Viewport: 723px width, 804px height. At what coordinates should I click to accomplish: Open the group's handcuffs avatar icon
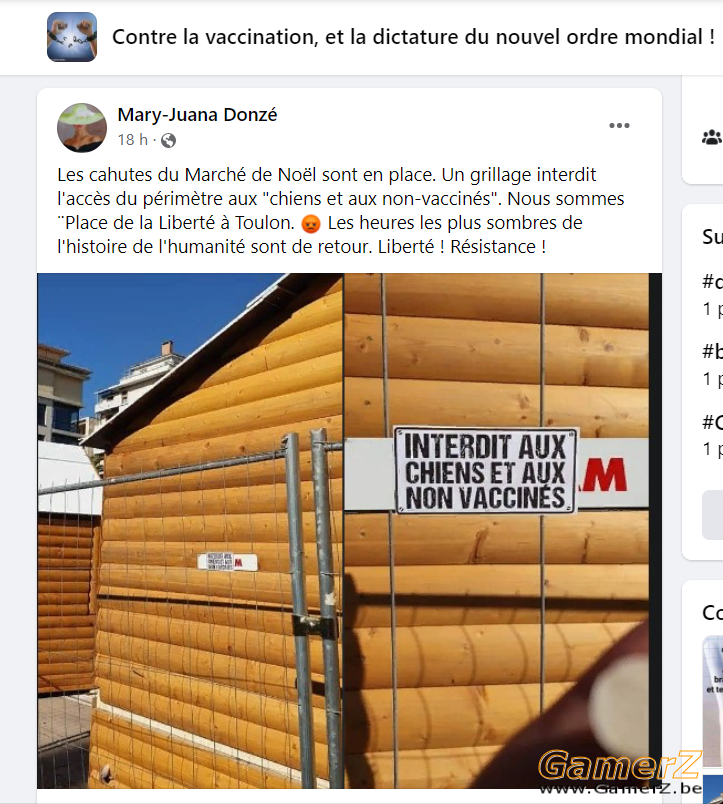[x=72, y=37]
